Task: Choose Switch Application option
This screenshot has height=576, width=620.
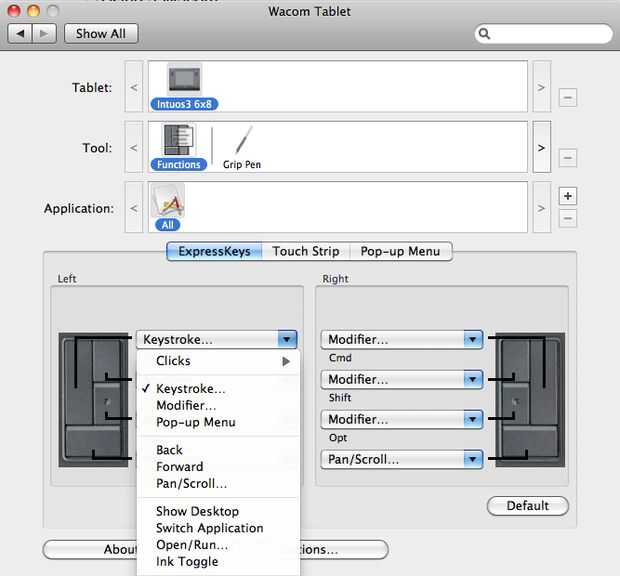Action: tap(218, 528)
